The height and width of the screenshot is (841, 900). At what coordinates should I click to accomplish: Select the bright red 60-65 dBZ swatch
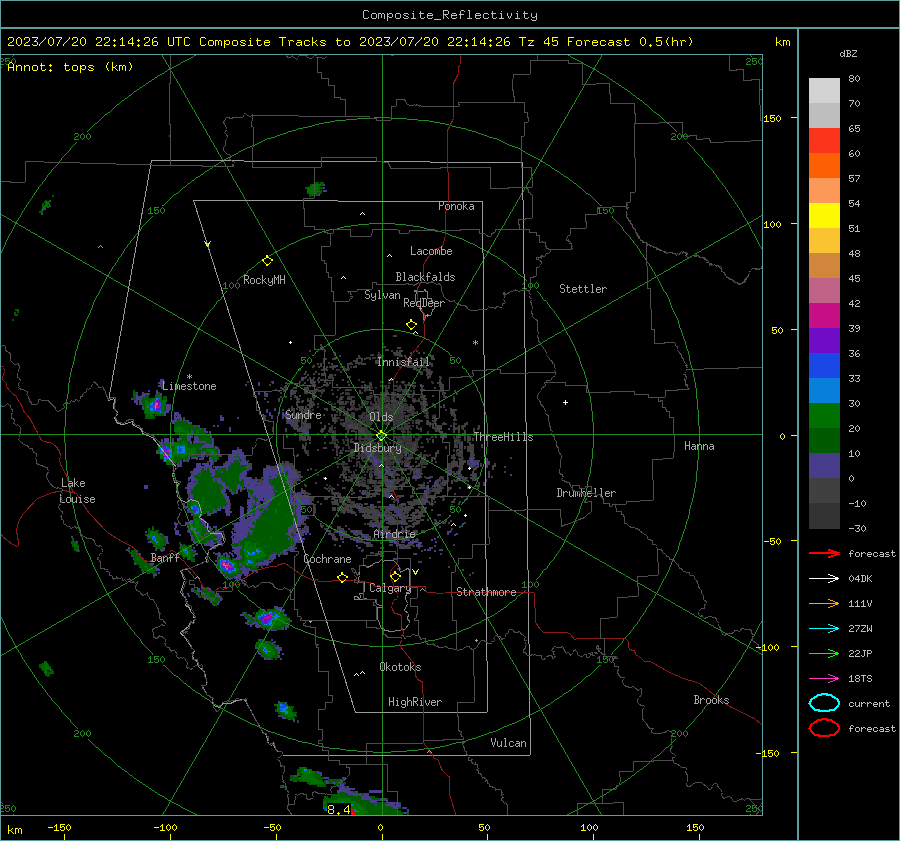(x=824, y=141)
